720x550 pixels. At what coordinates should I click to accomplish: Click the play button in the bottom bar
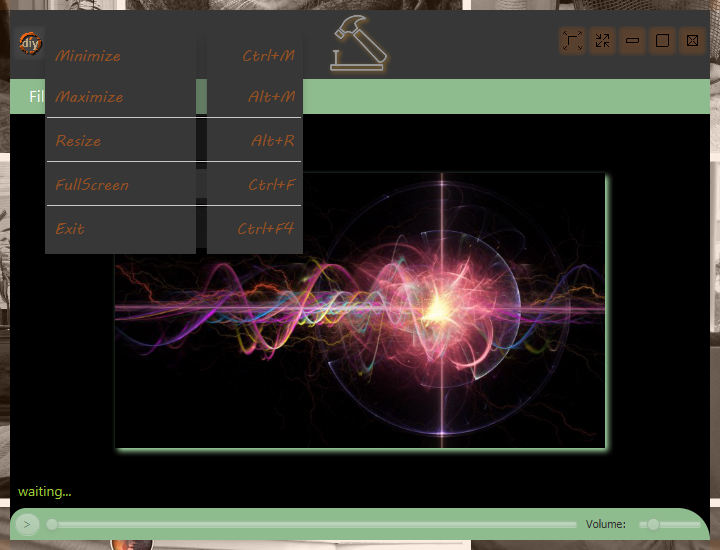click(27, 524)
